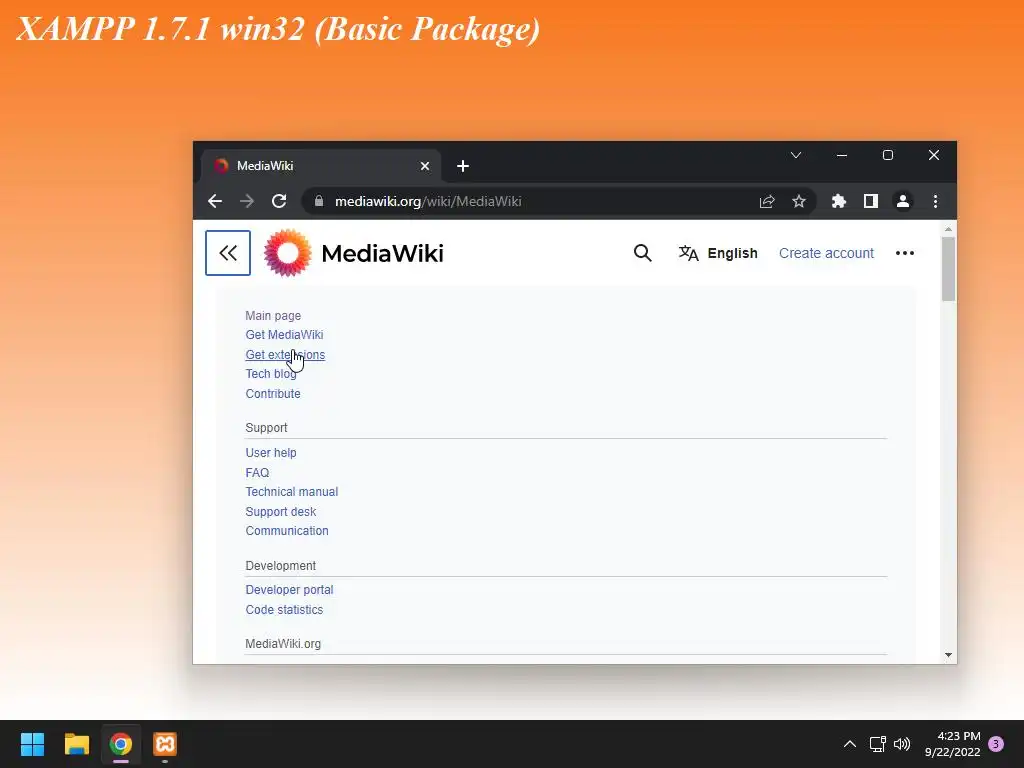Bookmark this tab with the star icon
1024x768 pixels.
point(799,201)
